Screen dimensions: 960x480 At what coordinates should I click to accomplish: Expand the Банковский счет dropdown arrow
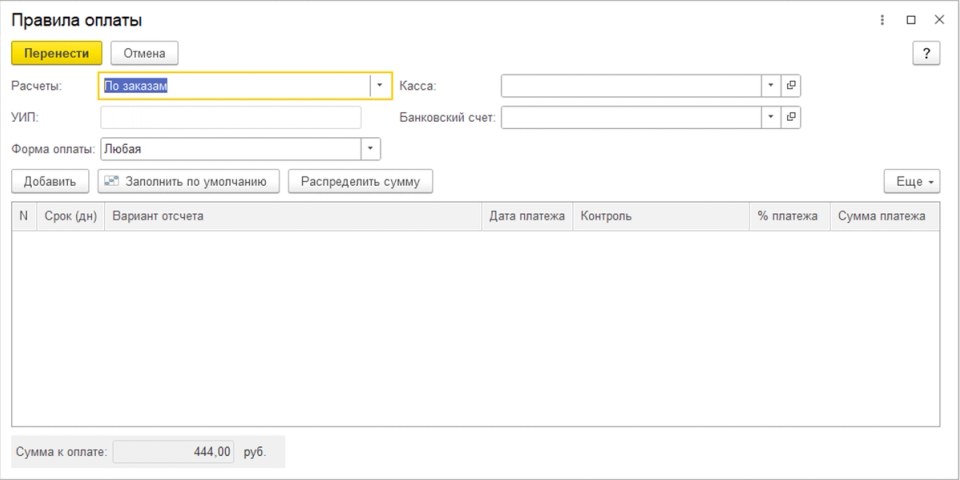771,116
